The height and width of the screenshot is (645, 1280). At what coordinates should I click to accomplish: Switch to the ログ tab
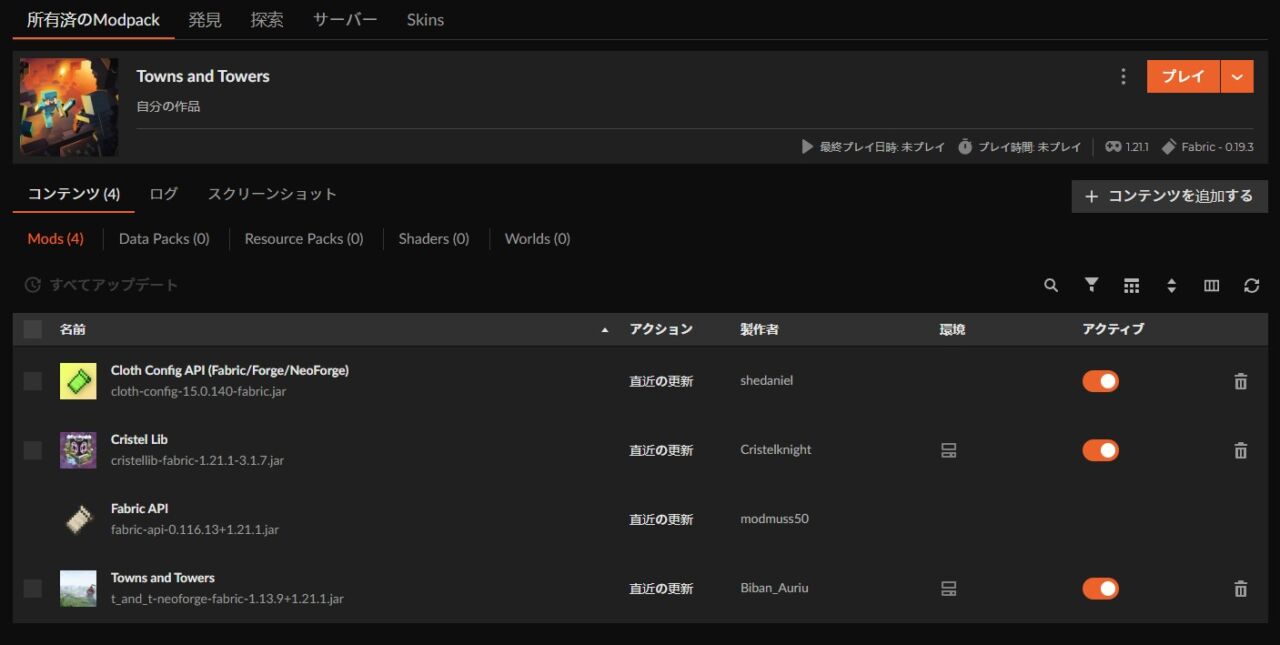(x=163, y=194)
